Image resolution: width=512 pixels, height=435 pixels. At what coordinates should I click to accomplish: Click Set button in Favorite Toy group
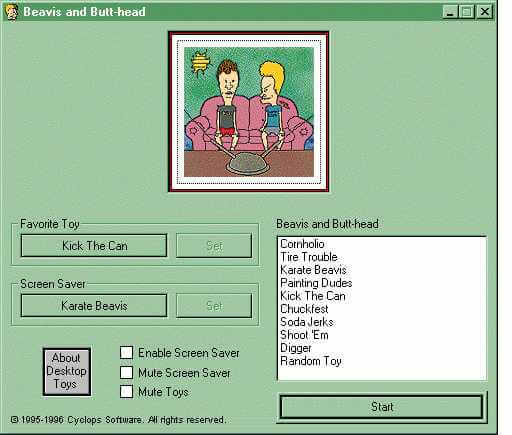point(214,246)
